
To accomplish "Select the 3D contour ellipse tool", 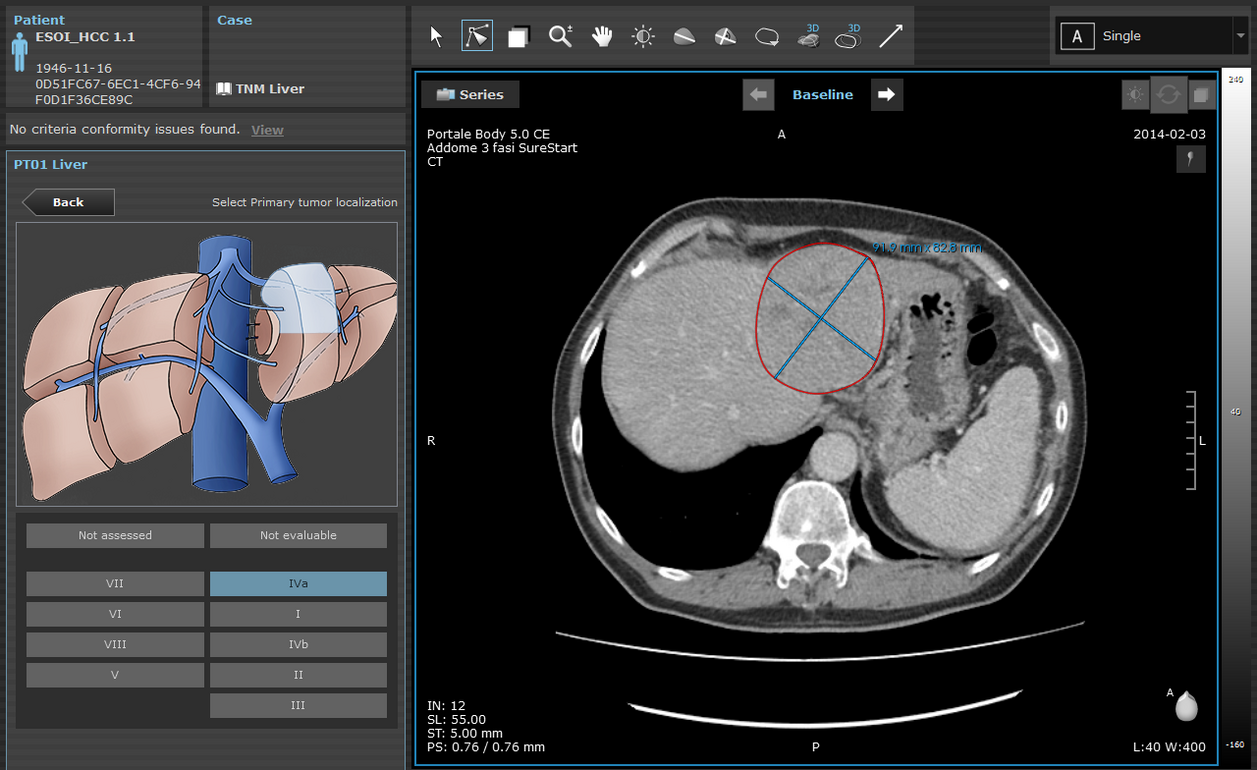I will coord(848,37).
